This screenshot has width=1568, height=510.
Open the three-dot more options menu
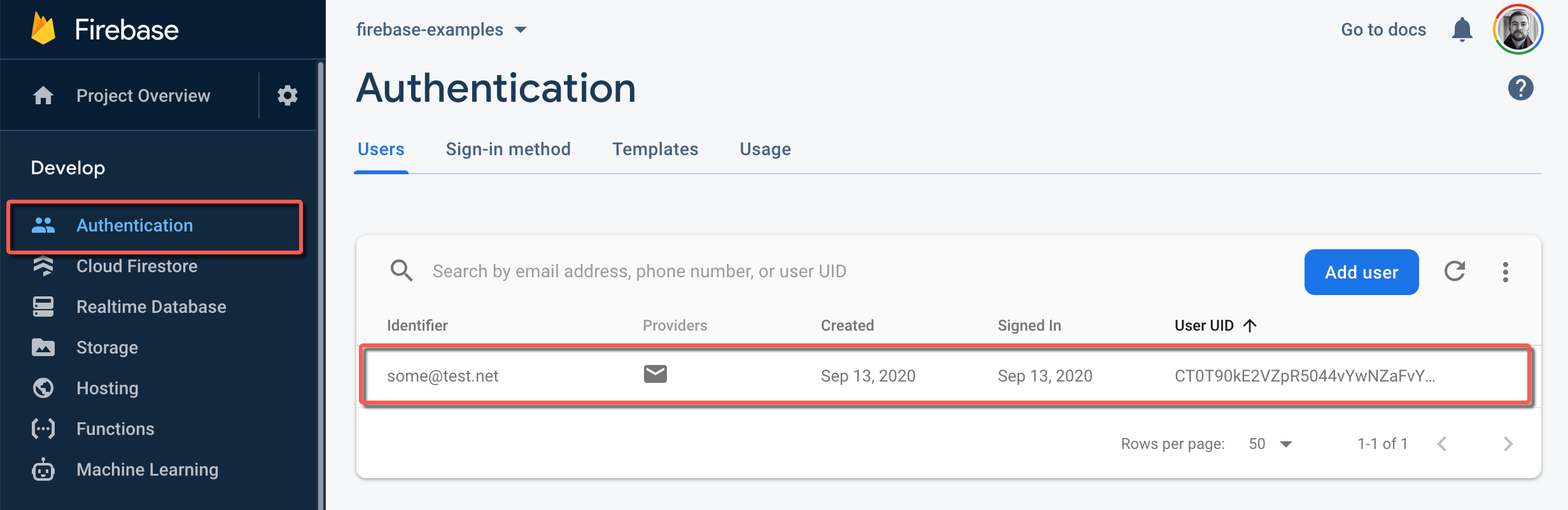click(x=1505, y=272)
